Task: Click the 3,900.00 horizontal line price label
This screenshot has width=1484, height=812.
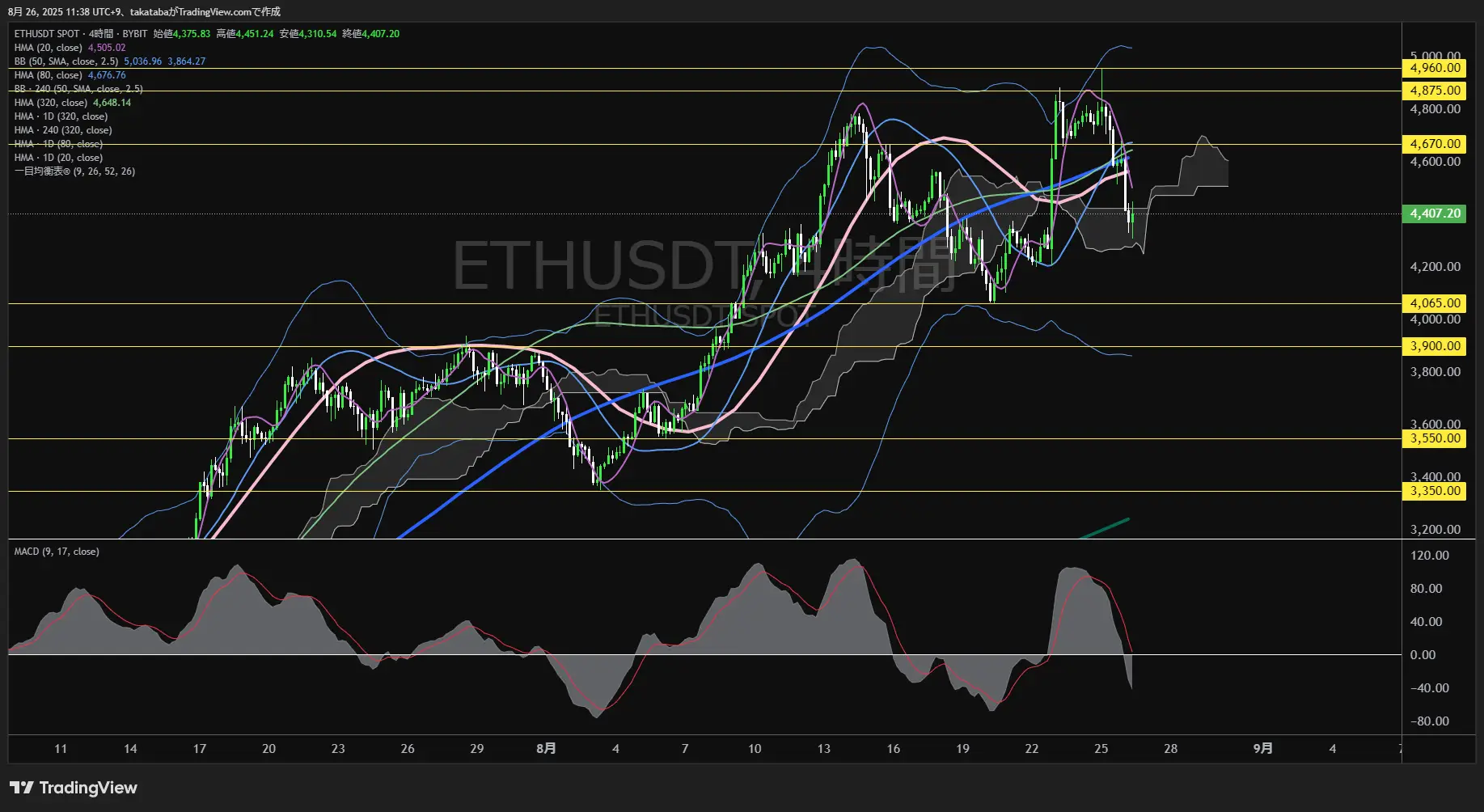Action: (1434, 346)
